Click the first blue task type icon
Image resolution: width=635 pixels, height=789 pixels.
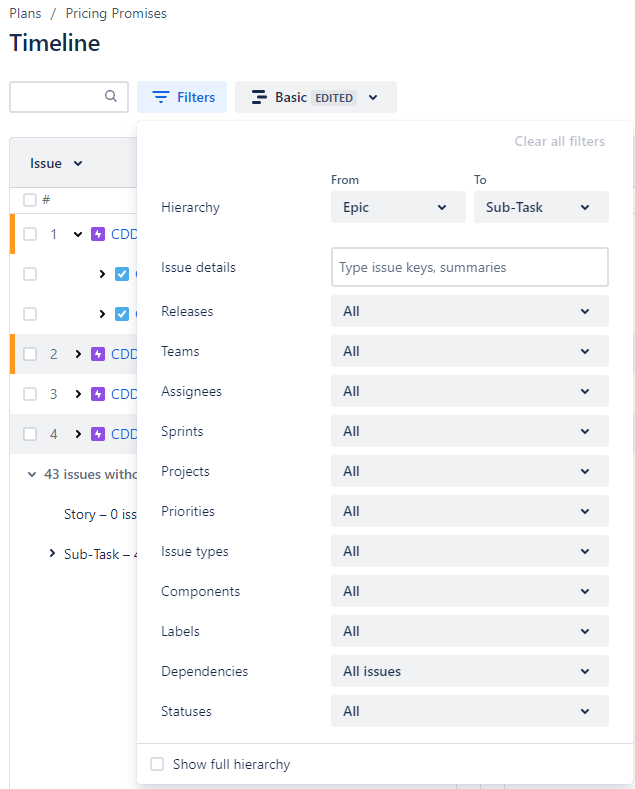(122, 274)
